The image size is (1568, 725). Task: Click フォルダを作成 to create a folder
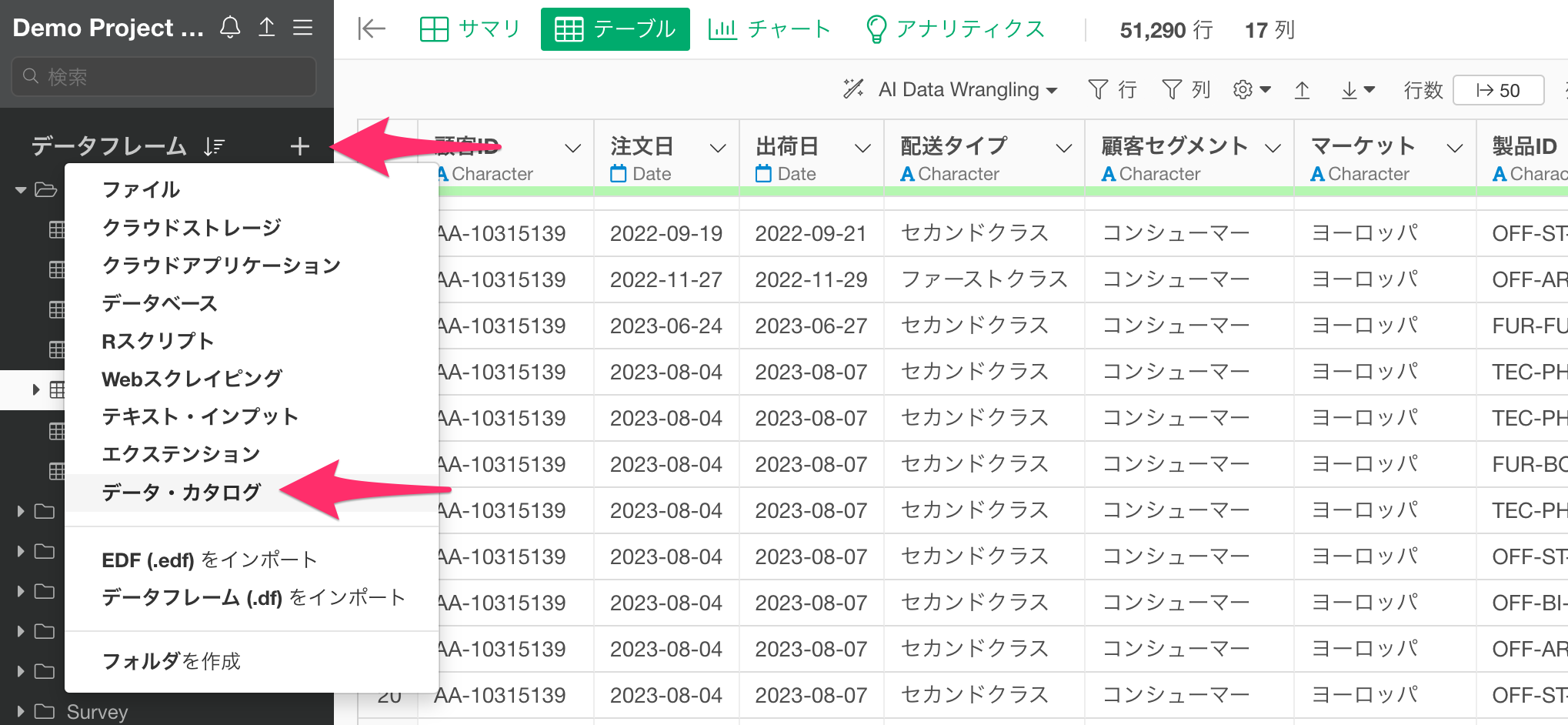[x=171, y=661]
